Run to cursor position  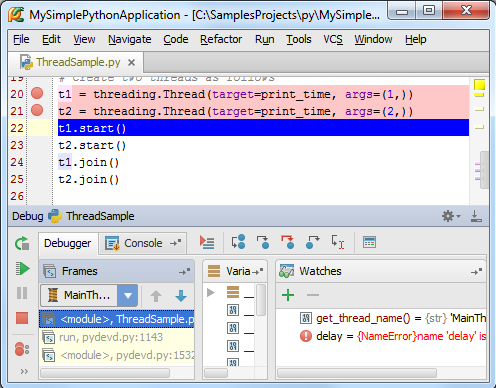(x=337, y=242)
